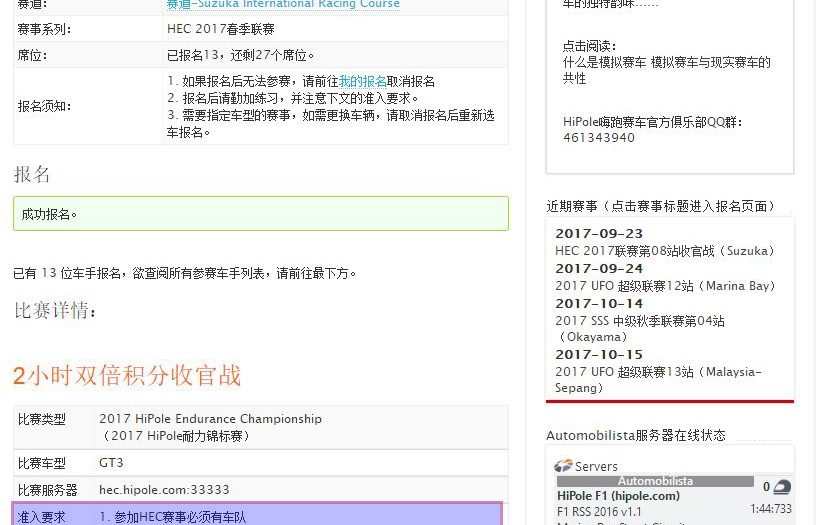
Task: Select date 2017-10-15 in recent events
Action: [x=599, y=354]
